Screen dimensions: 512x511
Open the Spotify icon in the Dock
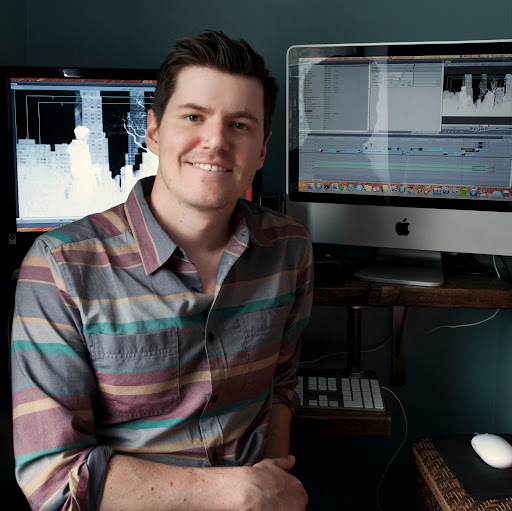[464, 192]
